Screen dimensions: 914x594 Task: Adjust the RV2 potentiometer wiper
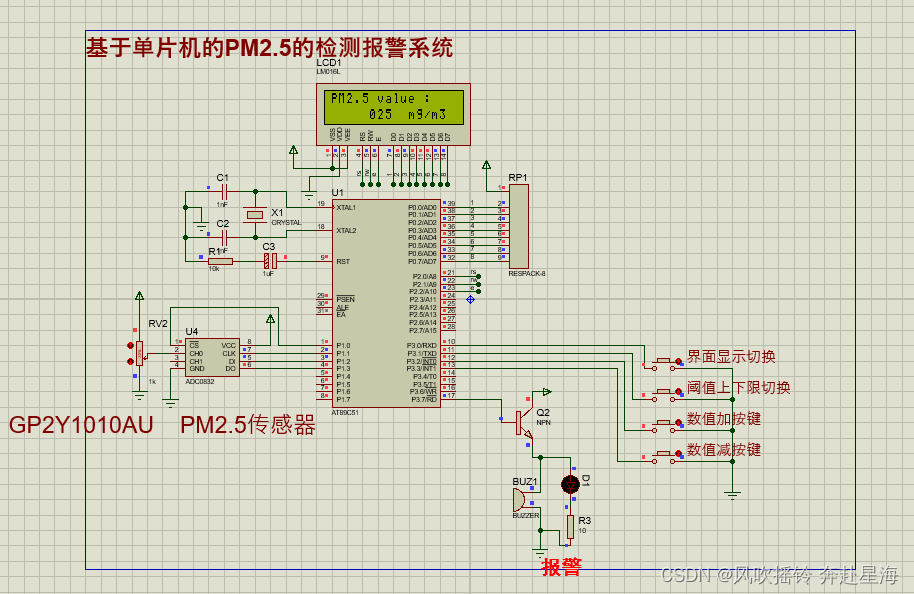140,355
